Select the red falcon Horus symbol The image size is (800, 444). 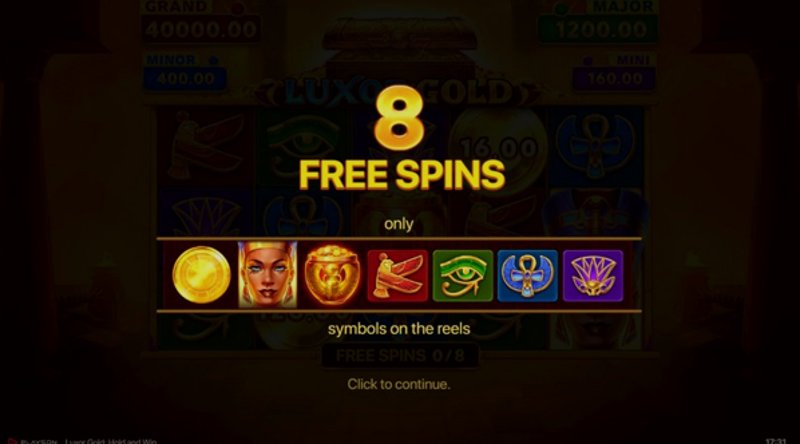[x=397, y=276]
